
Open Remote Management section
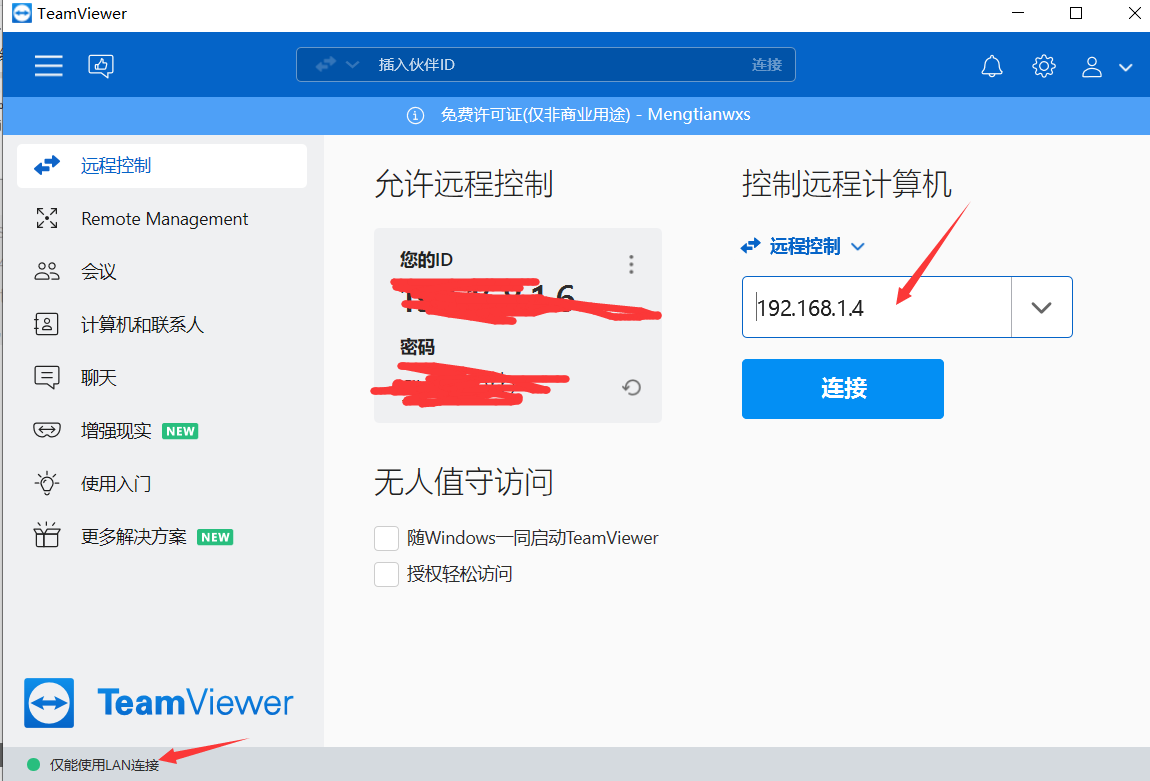pos(162,219)
